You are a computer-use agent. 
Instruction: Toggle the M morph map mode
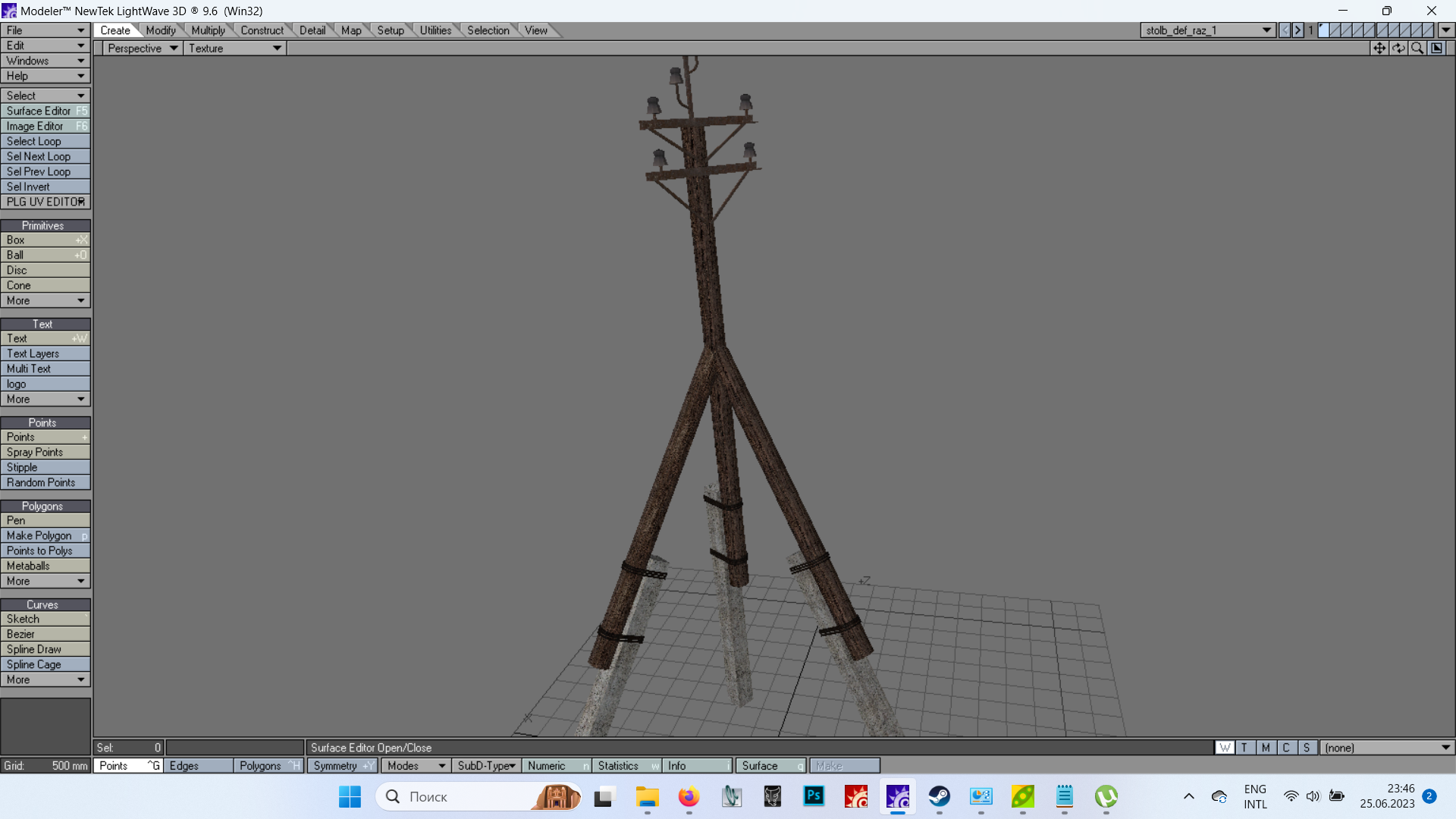[x=1265, y=748]
